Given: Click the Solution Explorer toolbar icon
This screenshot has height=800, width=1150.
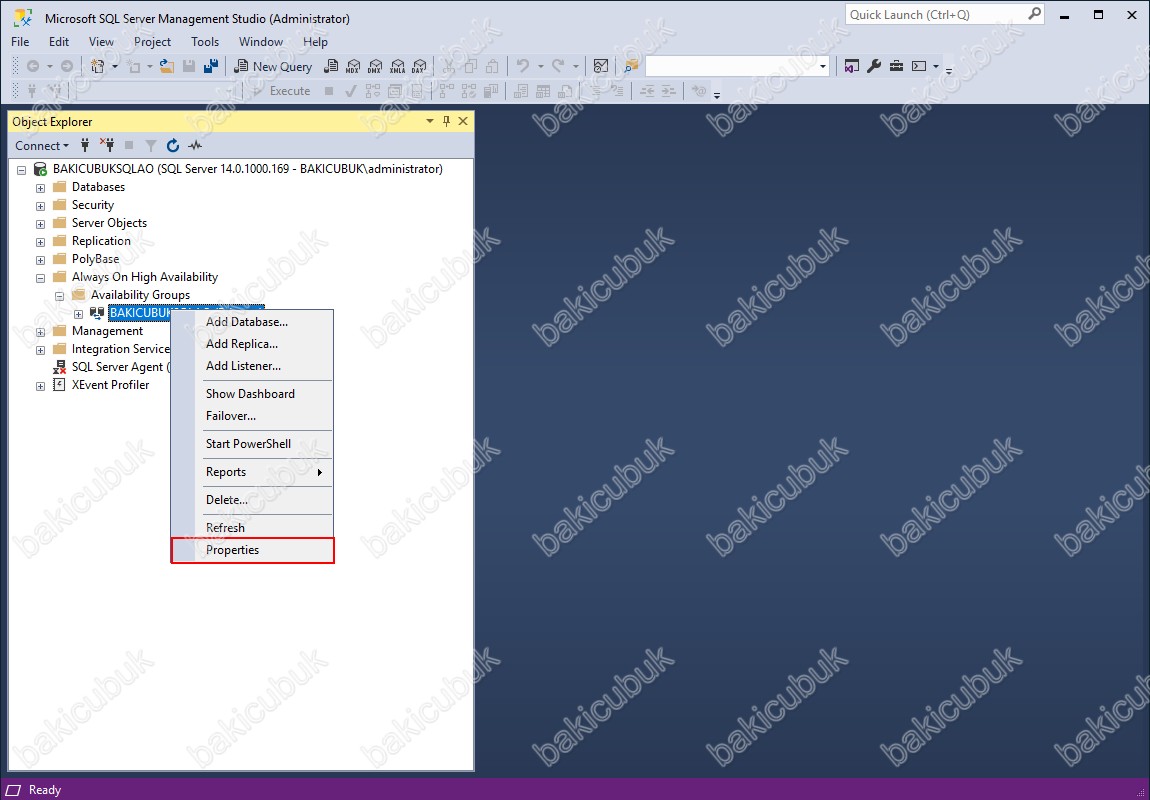Looking at the screenshot, I should click(x=851, y=66).
